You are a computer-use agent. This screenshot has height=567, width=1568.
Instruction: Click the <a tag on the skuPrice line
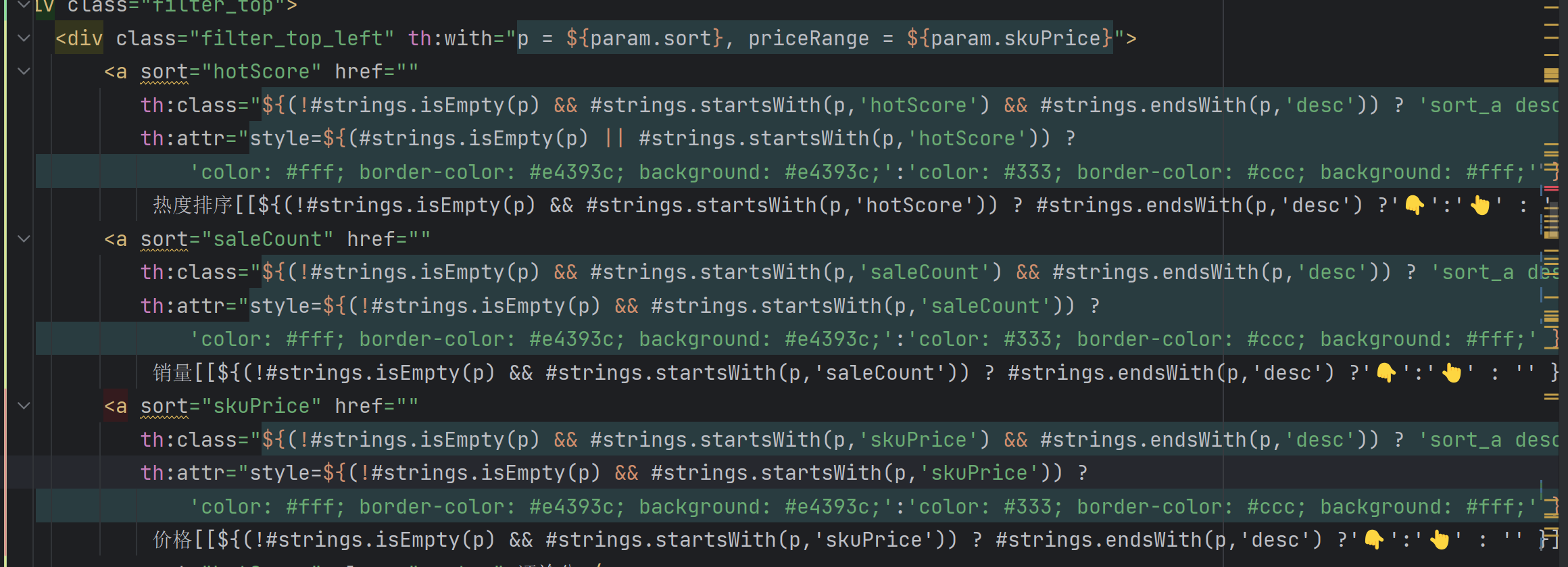click(x=116, y=406)
